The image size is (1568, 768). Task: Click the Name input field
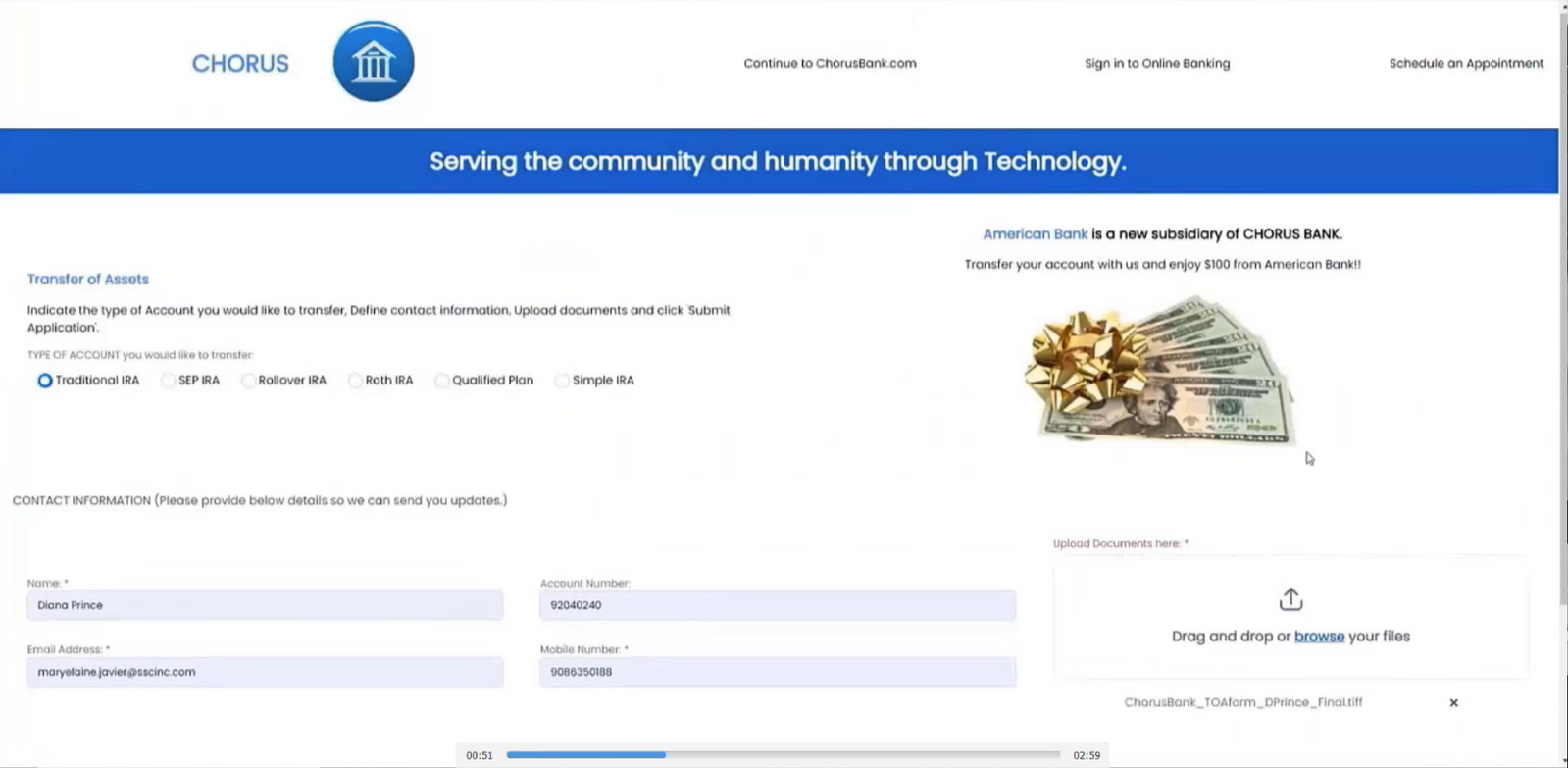(x=265, y=605)
